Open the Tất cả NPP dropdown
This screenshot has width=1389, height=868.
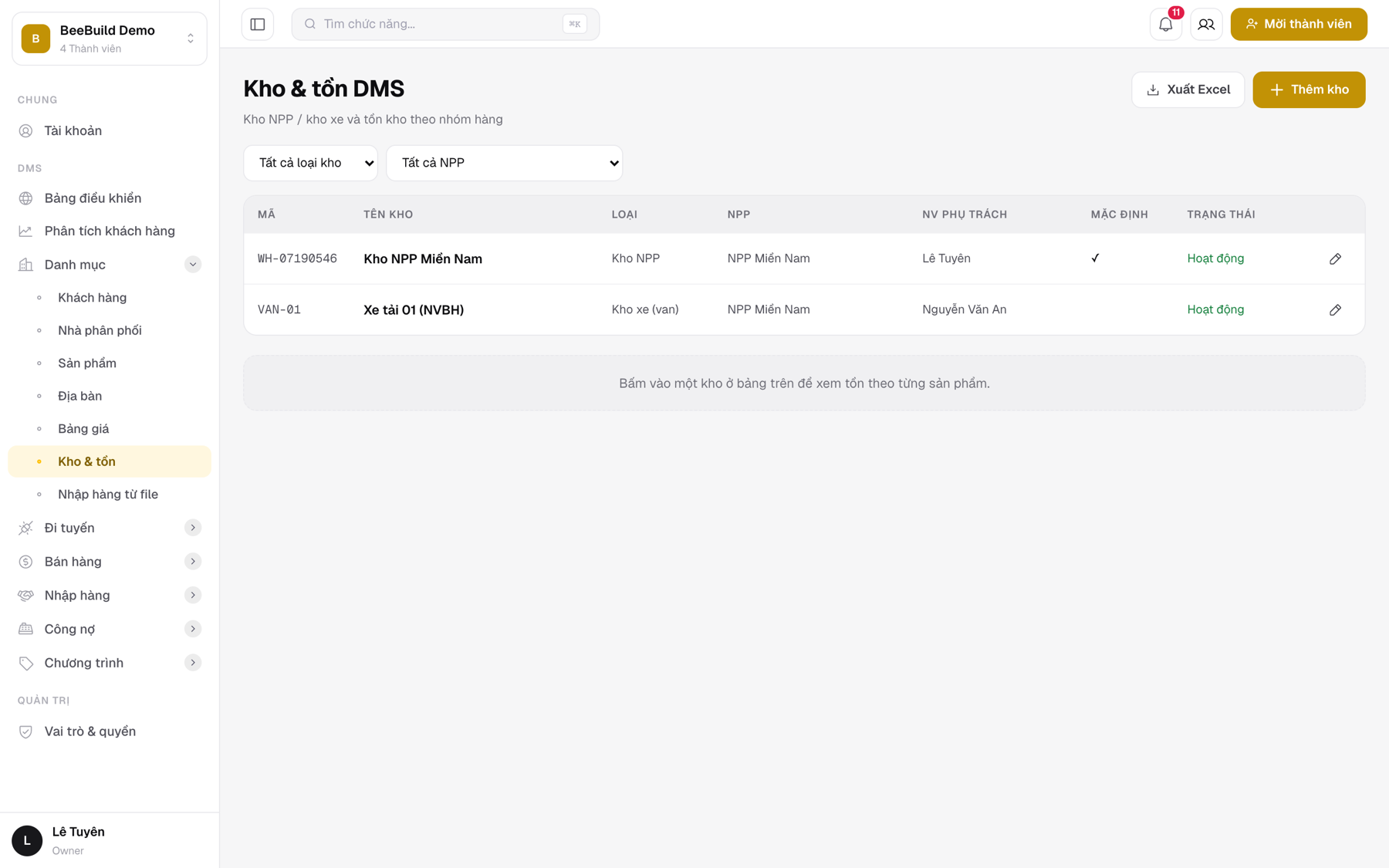pos(504,163)
